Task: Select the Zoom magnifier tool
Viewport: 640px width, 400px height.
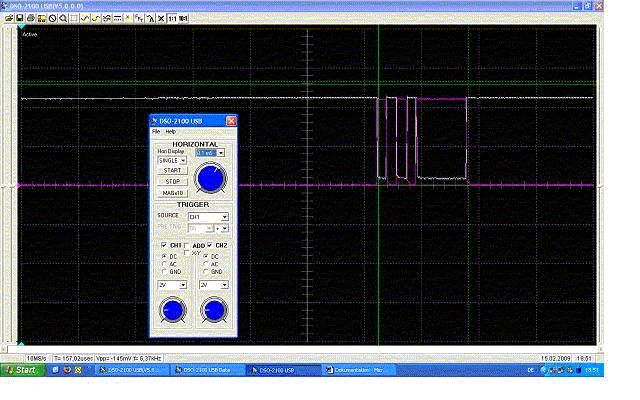Action: (x=63, y=18)
